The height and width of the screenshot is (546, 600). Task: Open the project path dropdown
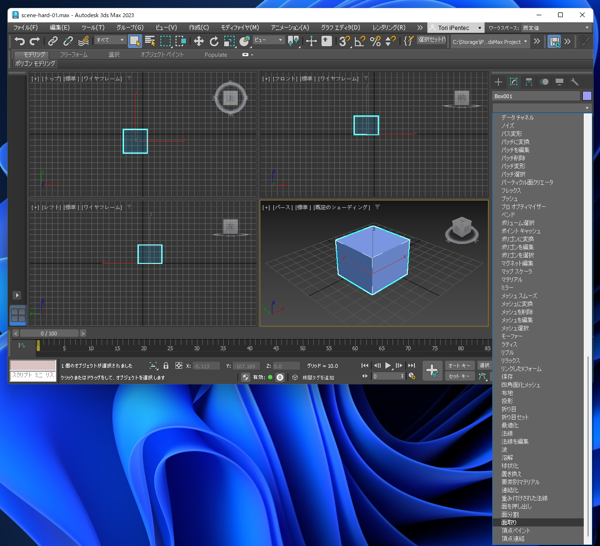[x=490, y=42]
